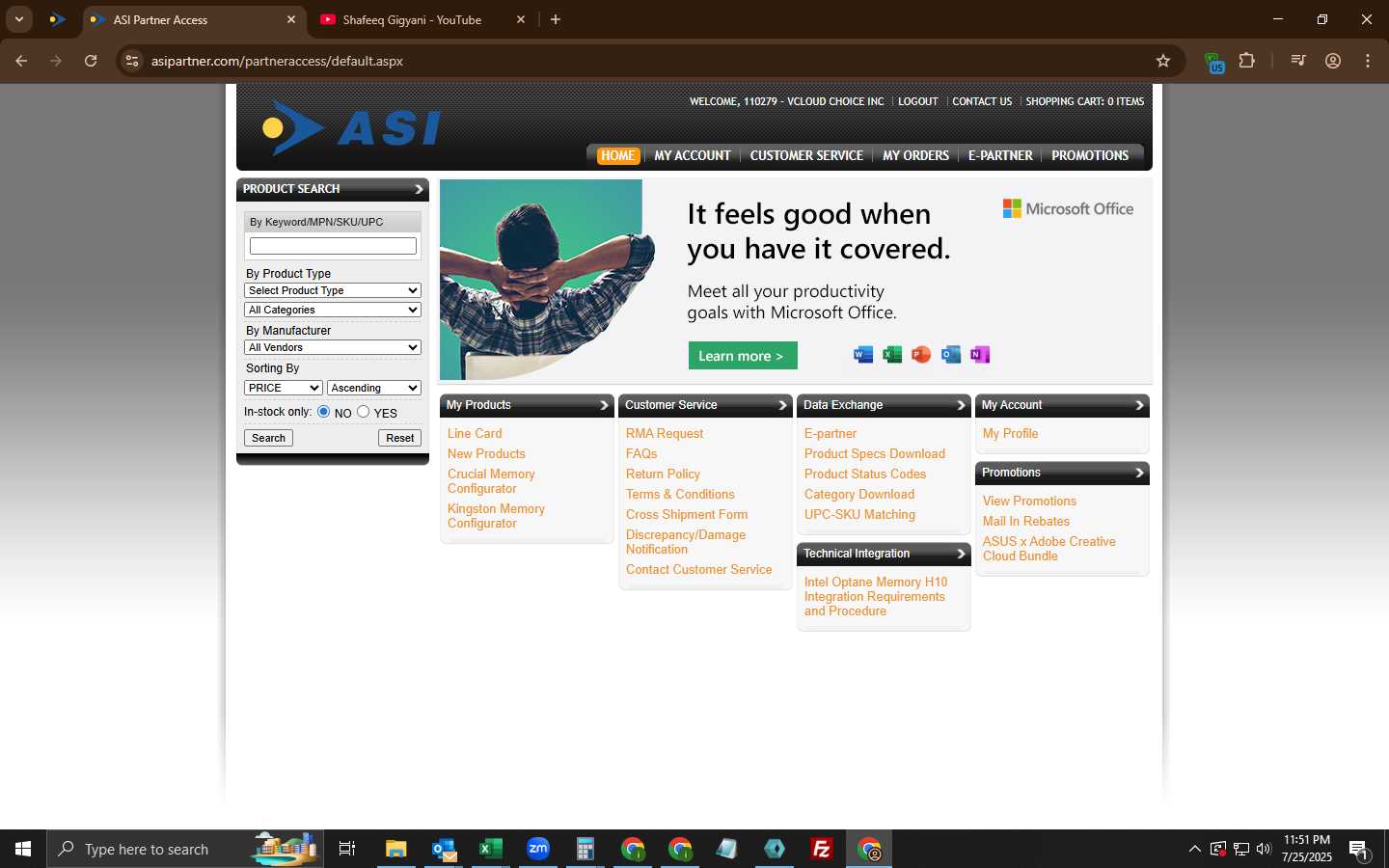Open MY ORDERS navigation item
The width and height of the screenshot is (1389, 868).
pyautogui.click(x=915, y=155)
